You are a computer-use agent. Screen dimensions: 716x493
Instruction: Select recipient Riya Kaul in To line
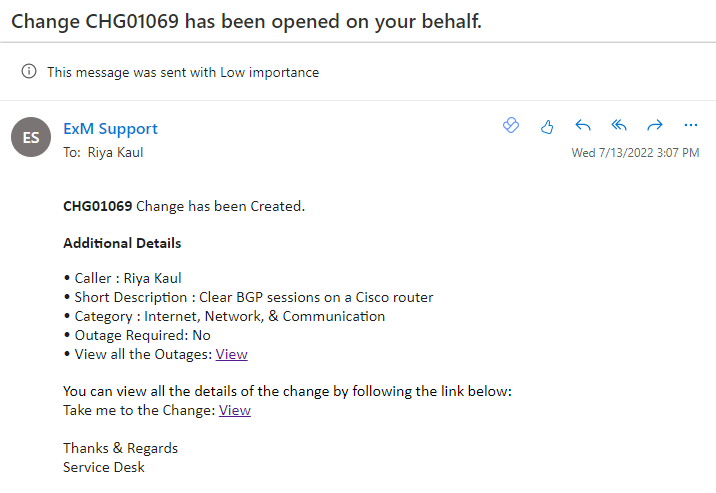pos(115,152)
